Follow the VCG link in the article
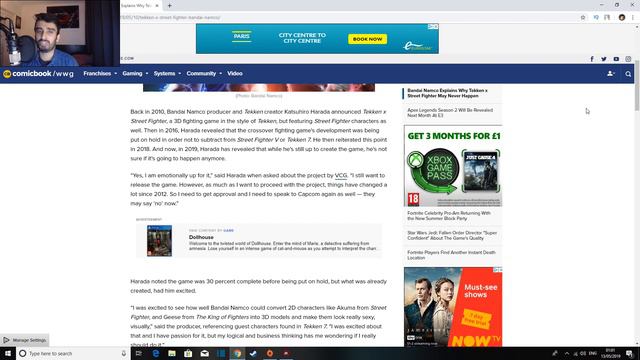This screenshot has height=360, width=640. (341, 176)
